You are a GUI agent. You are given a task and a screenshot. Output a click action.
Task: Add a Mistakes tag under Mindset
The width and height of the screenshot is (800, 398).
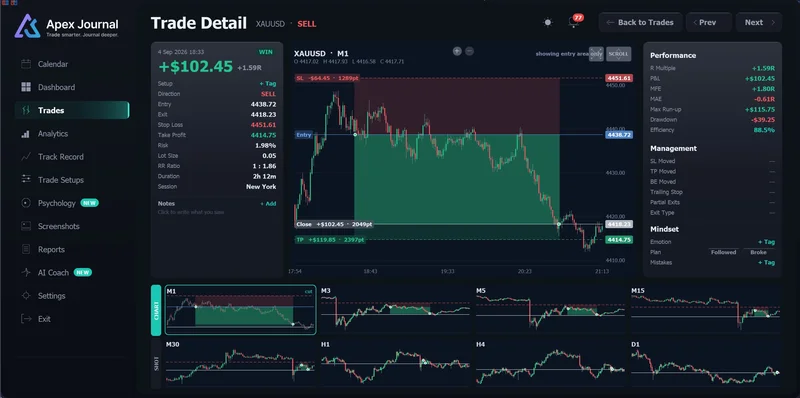(x=766, y=262)
